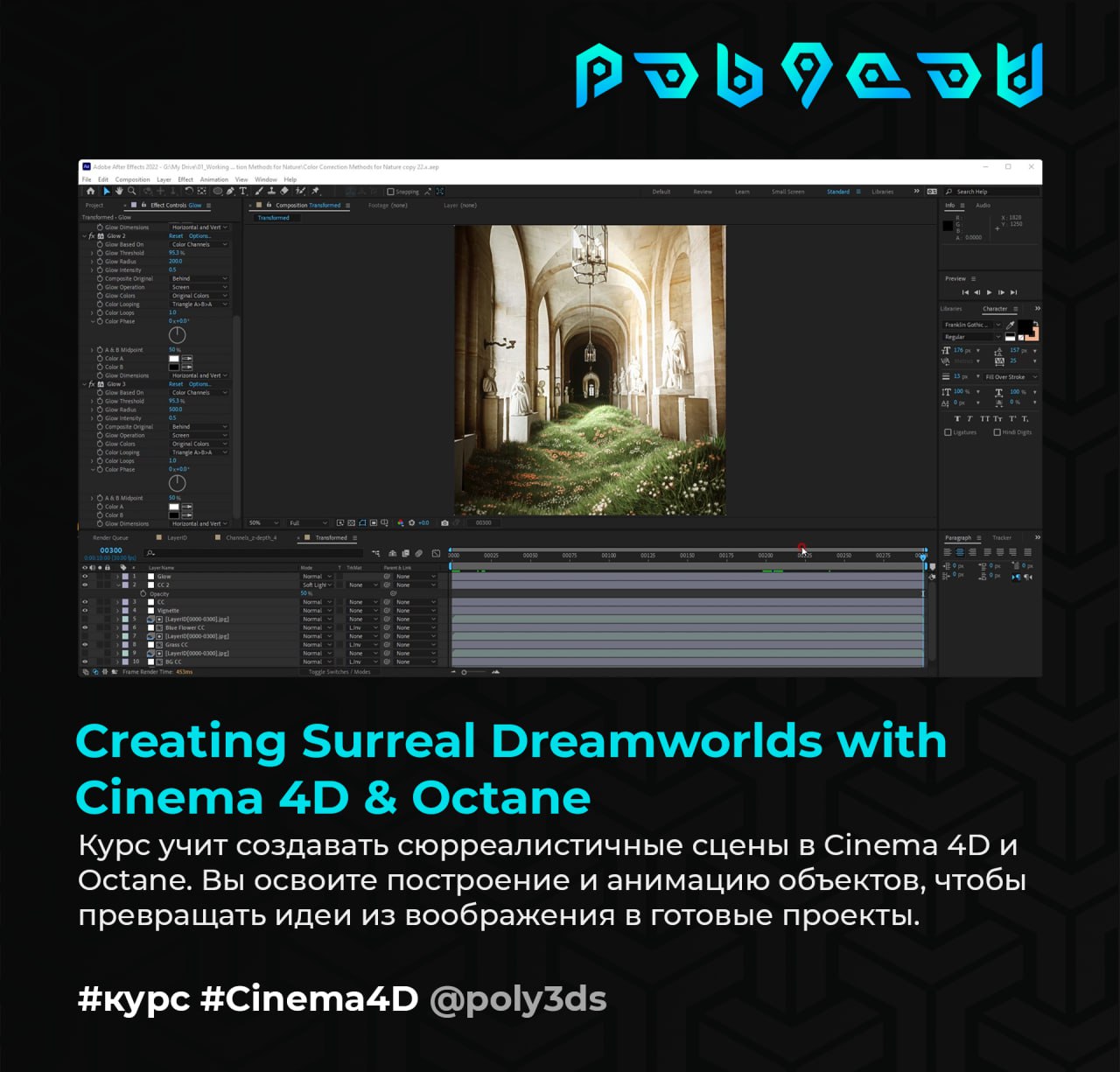Select the Hand tool
Screen dimensions: 1120x1072
119,191
